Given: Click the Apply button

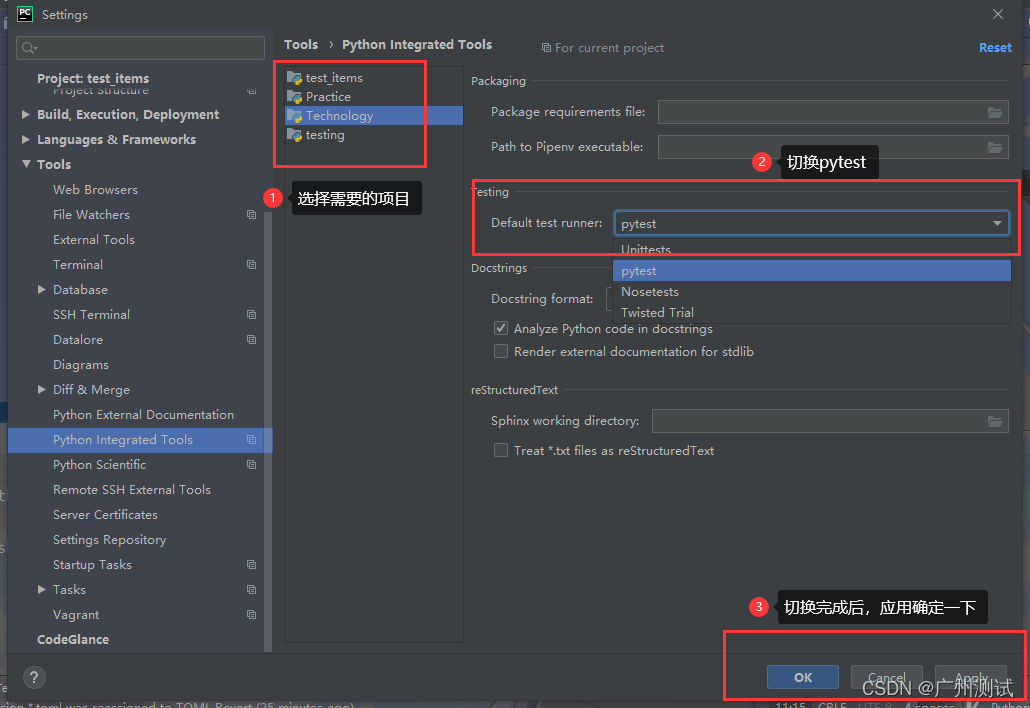Looking at the screenshot, I should coord(971,677).
